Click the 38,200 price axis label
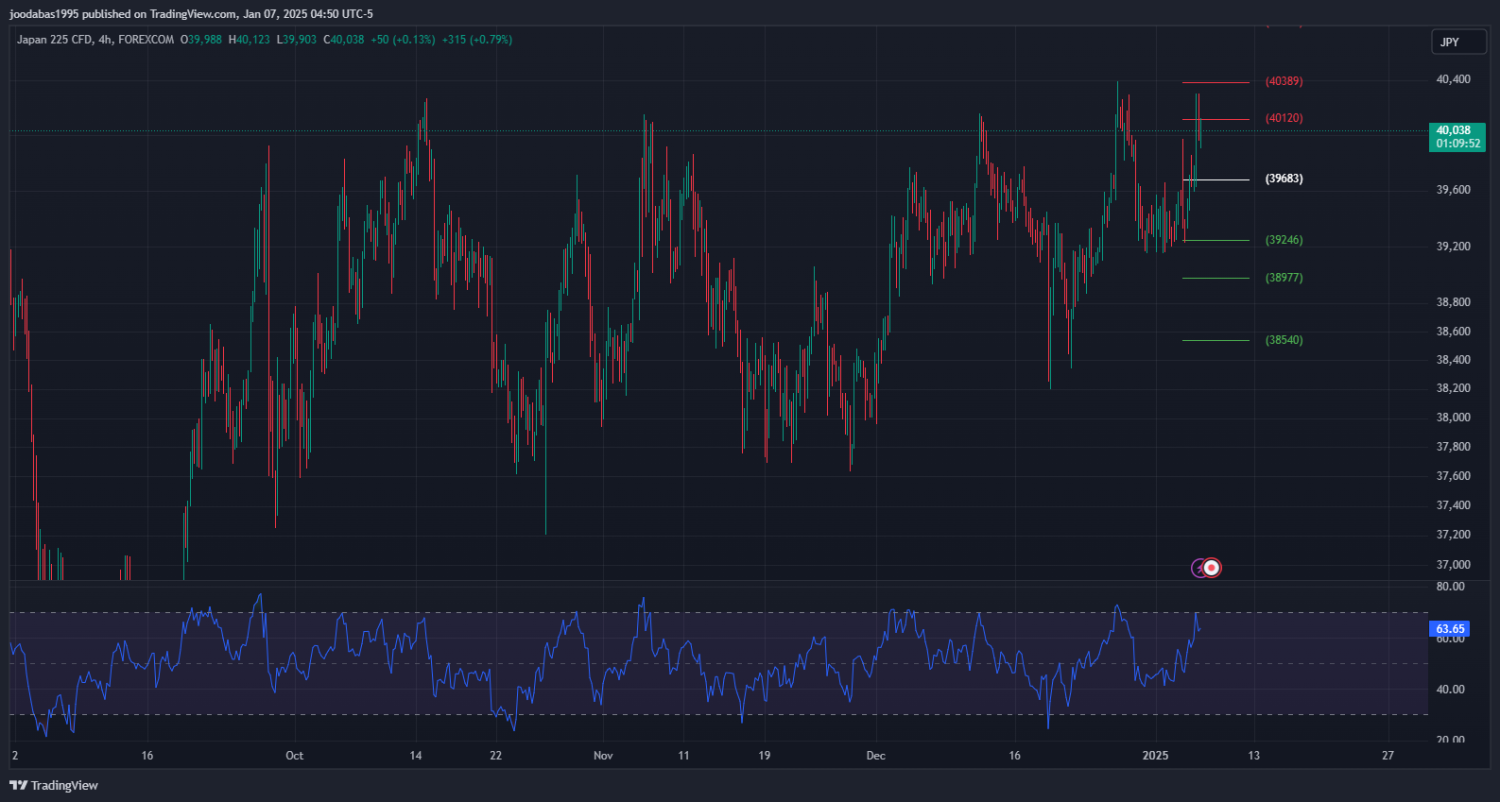The width and height of the screenshot is (1500, 802). tap(1453, 388)
